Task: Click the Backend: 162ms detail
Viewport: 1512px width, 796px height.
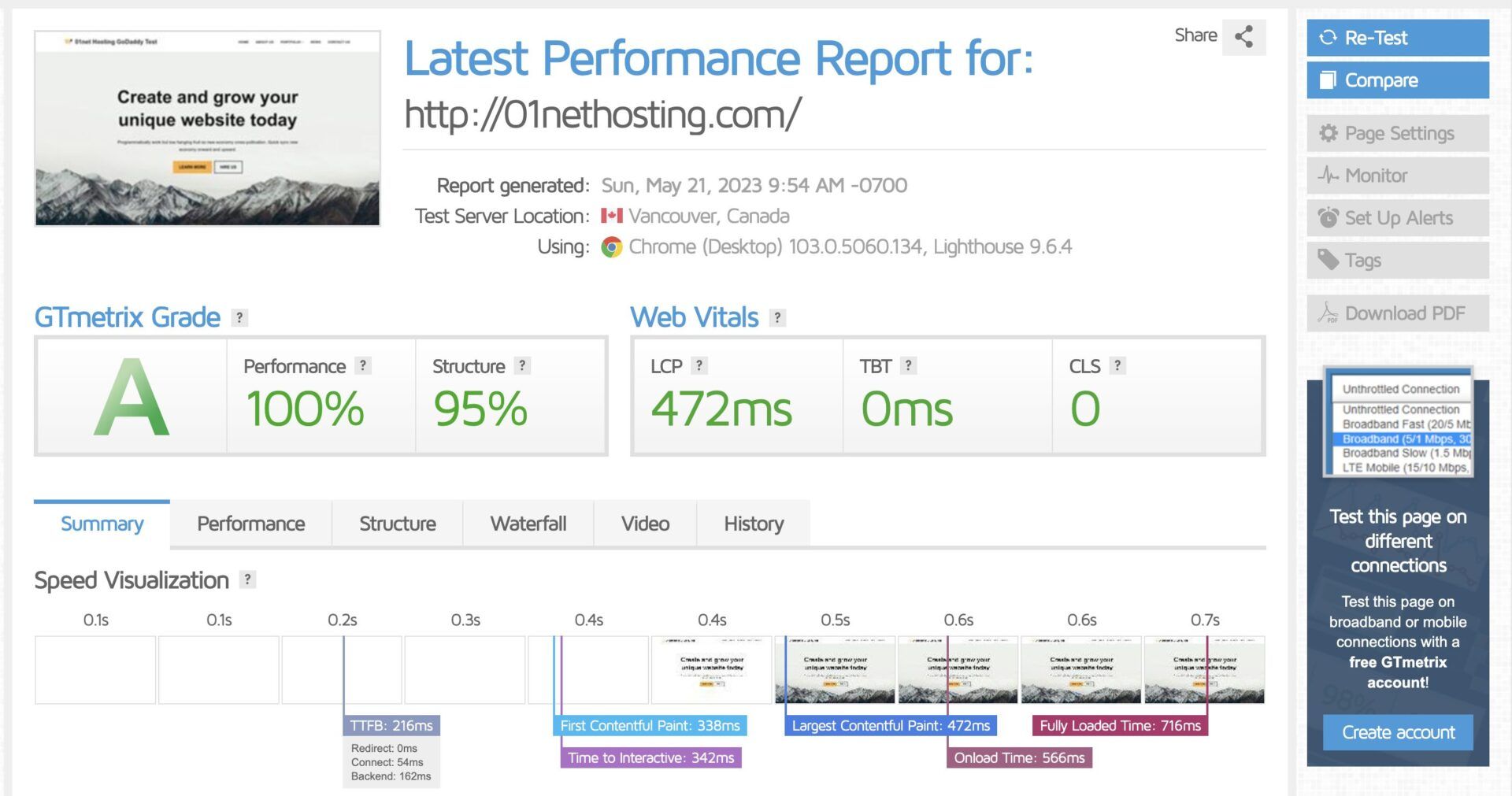Action: pyautogui.click(x=391, y=776)
